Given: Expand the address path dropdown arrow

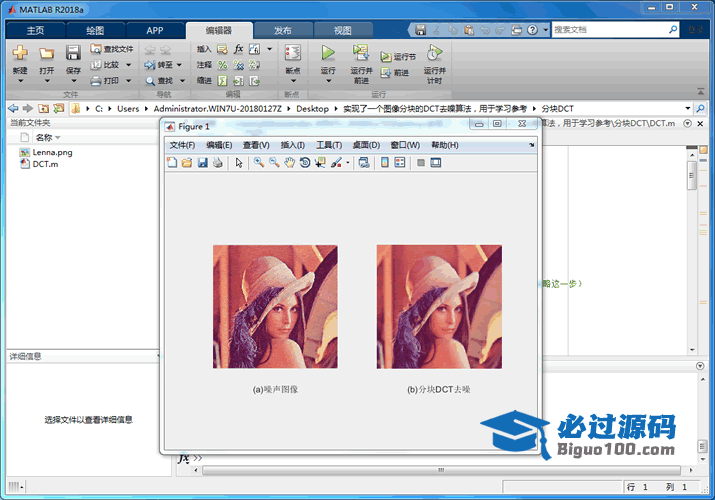Looking at the screenshot, I should [x=688, y=108].
